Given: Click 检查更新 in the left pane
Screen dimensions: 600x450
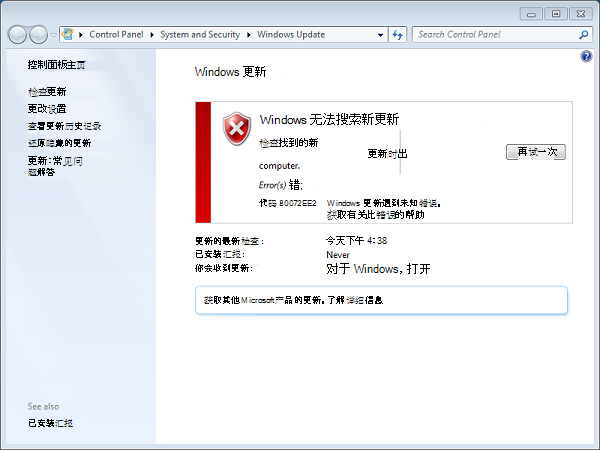Looking at the screenshot, I should click(47, 92).
